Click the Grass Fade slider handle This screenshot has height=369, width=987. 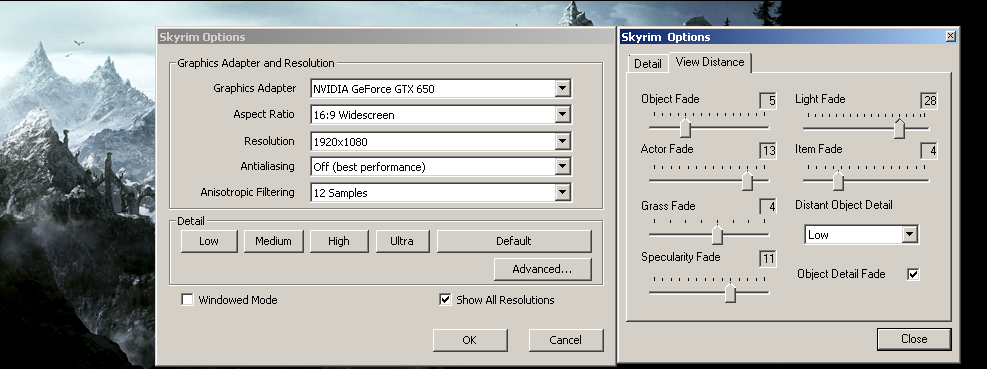(x=717, y=235)
